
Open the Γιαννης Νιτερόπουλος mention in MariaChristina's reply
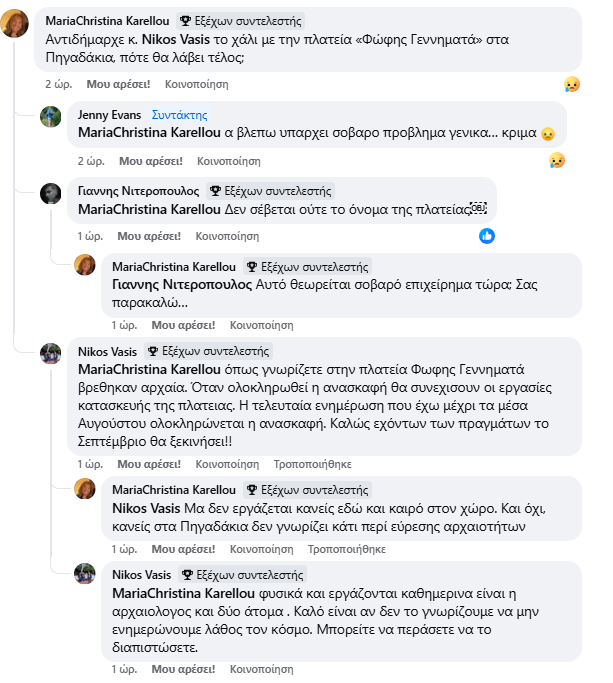(180, 285)
